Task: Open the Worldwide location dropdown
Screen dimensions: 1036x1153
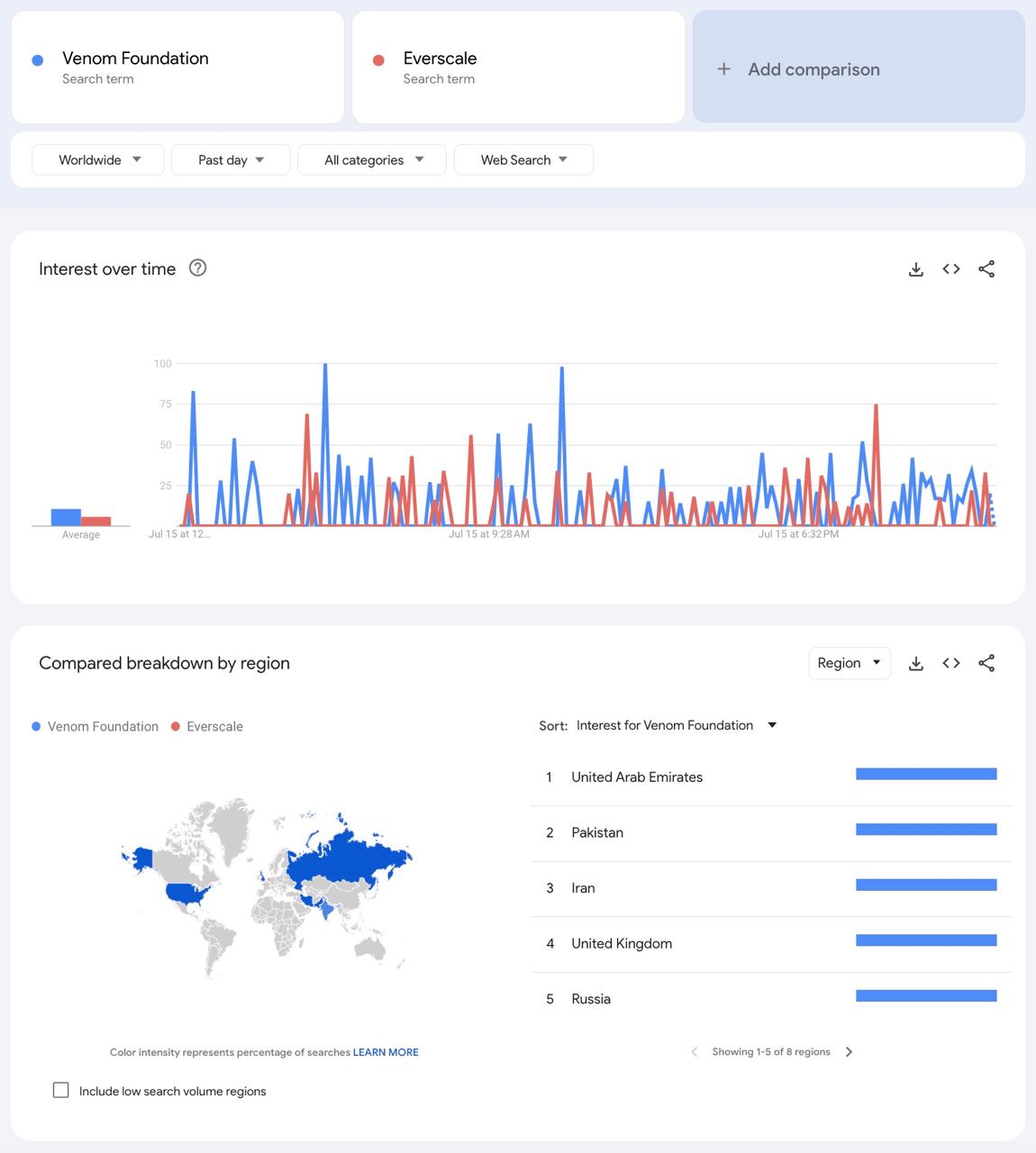Action: (98, 160)
